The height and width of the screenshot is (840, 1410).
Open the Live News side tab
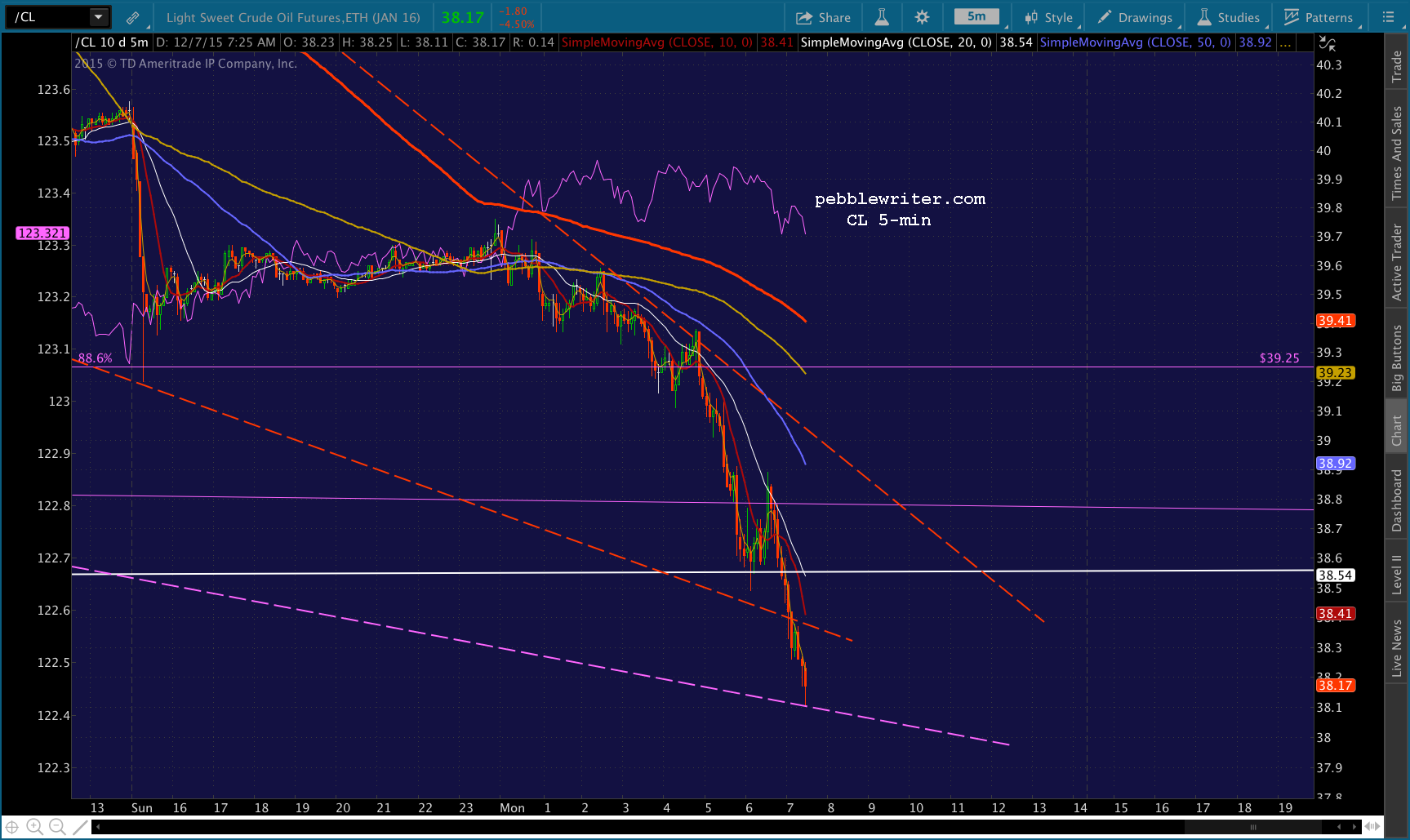[x=1397, y=648]
